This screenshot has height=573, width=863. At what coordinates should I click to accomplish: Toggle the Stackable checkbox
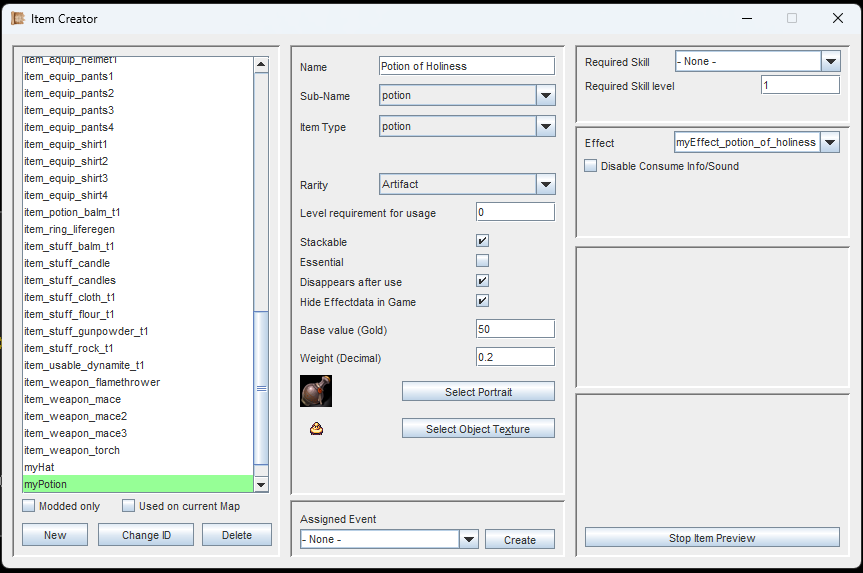[x=482, y=242]
